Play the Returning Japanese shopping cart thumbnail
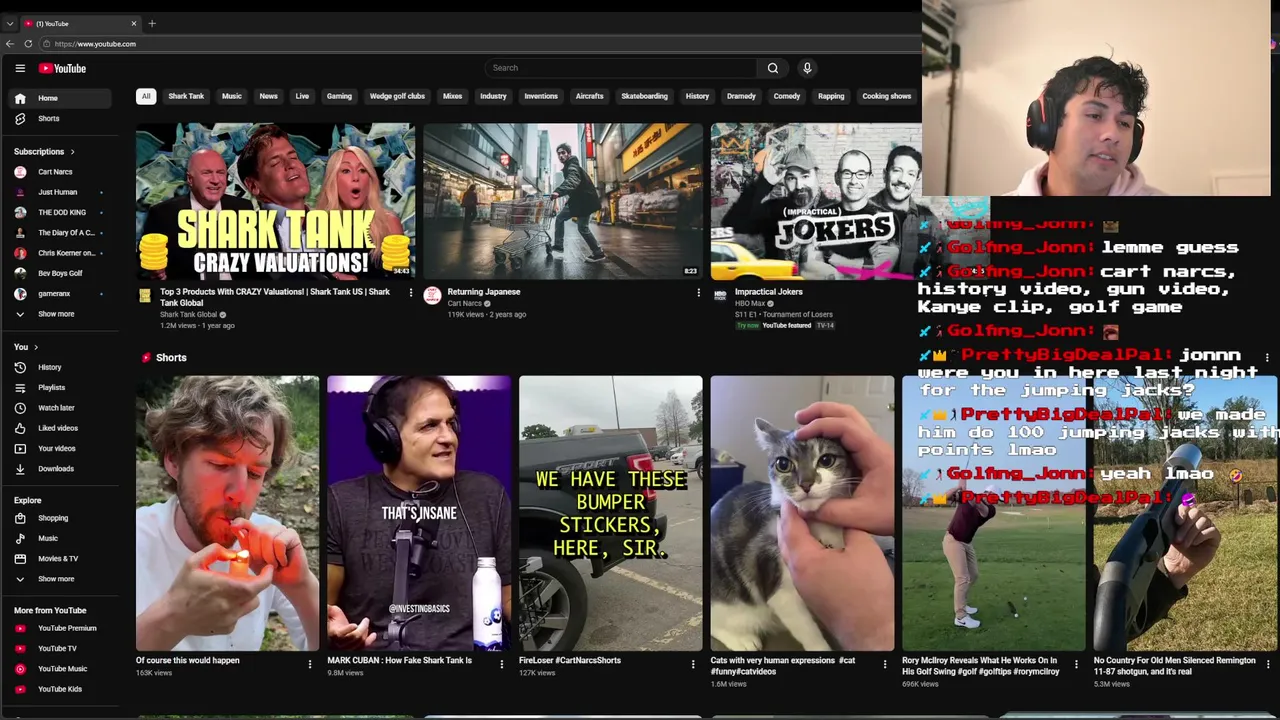This screenshot has width=1280, height=720. click(x=563, y=201)
